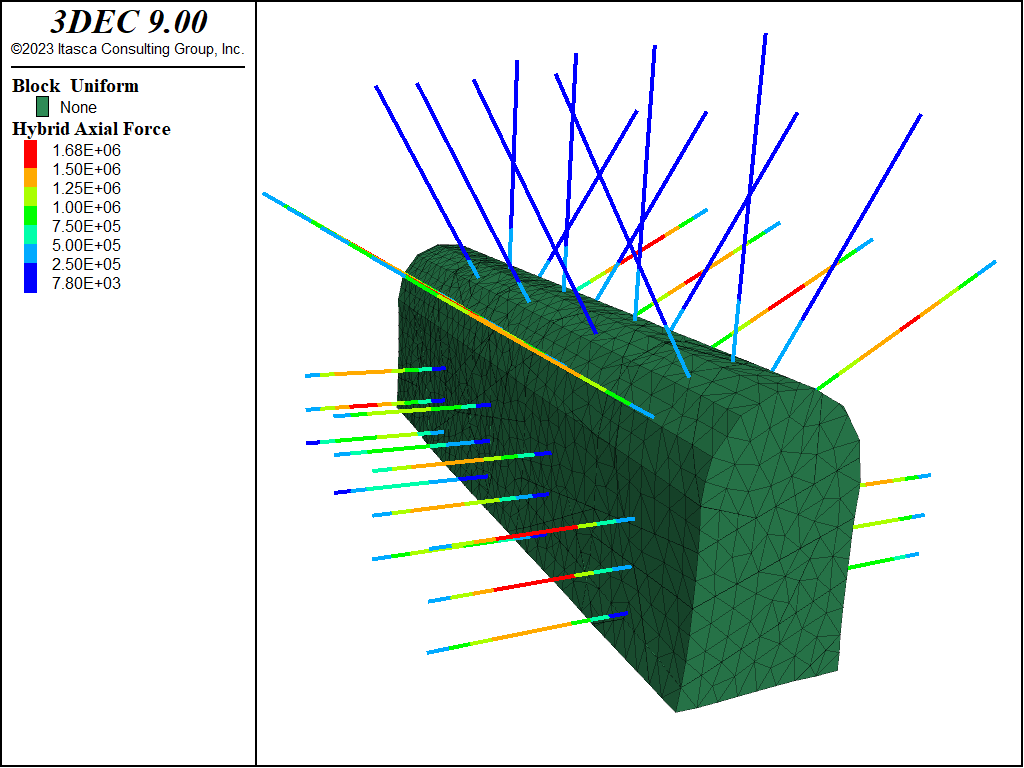Select the 'Block Uniform' legend heading

75,86
